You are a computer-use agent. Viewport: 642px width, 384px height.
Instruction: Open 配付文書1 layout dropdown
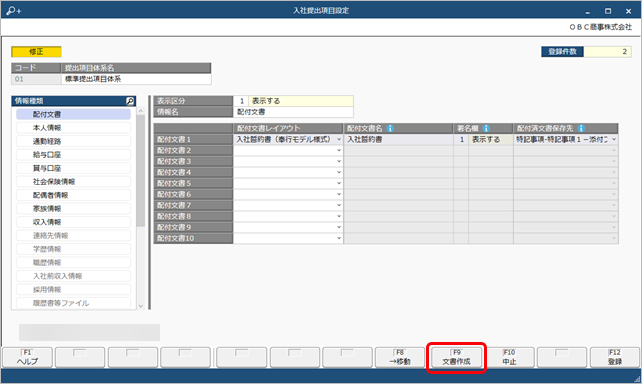click(339, 139)
